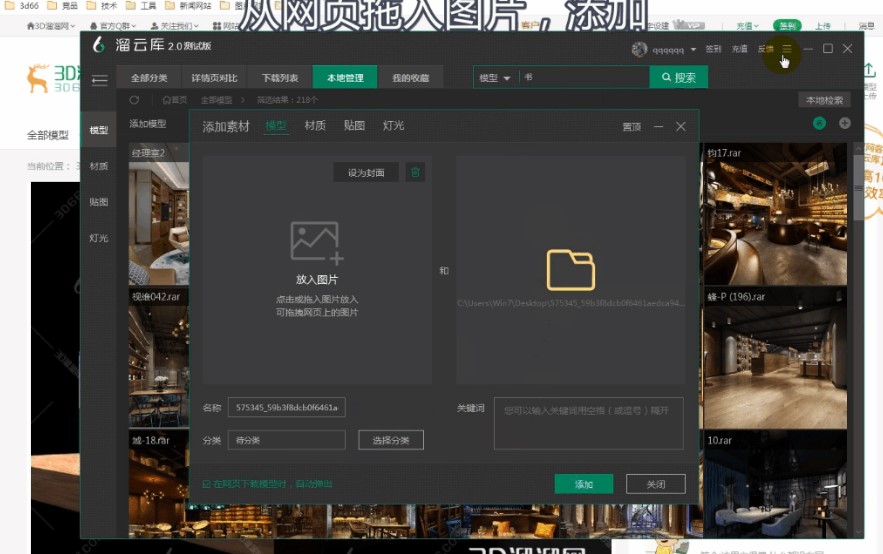The height and width of the screenshot is (554, 883).
Task: Open the 我的收藏 tab
Action: [x=411, y=78]
